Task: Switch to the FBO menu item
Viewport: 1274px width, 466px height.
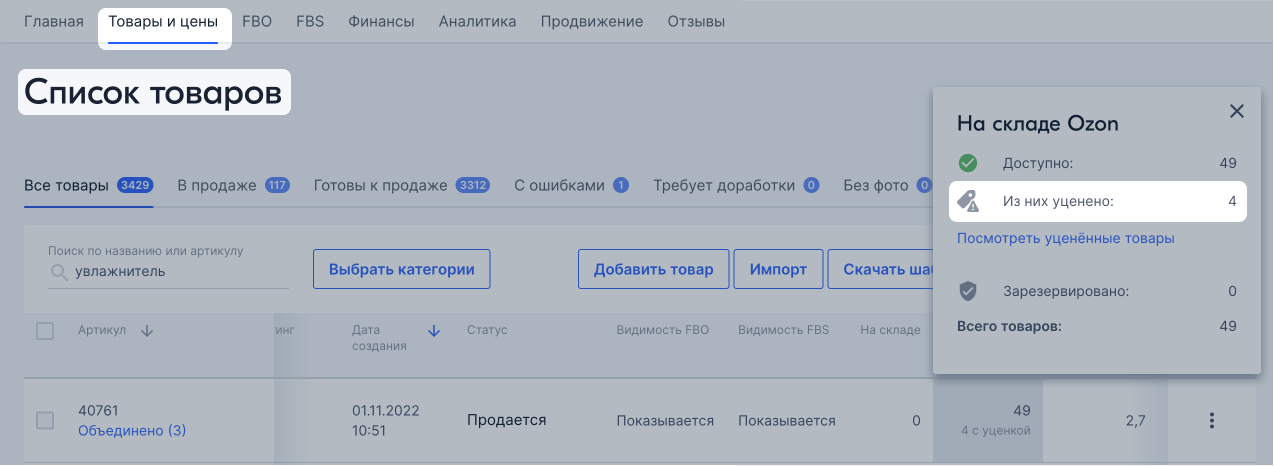Action: [x=257, y=21]
